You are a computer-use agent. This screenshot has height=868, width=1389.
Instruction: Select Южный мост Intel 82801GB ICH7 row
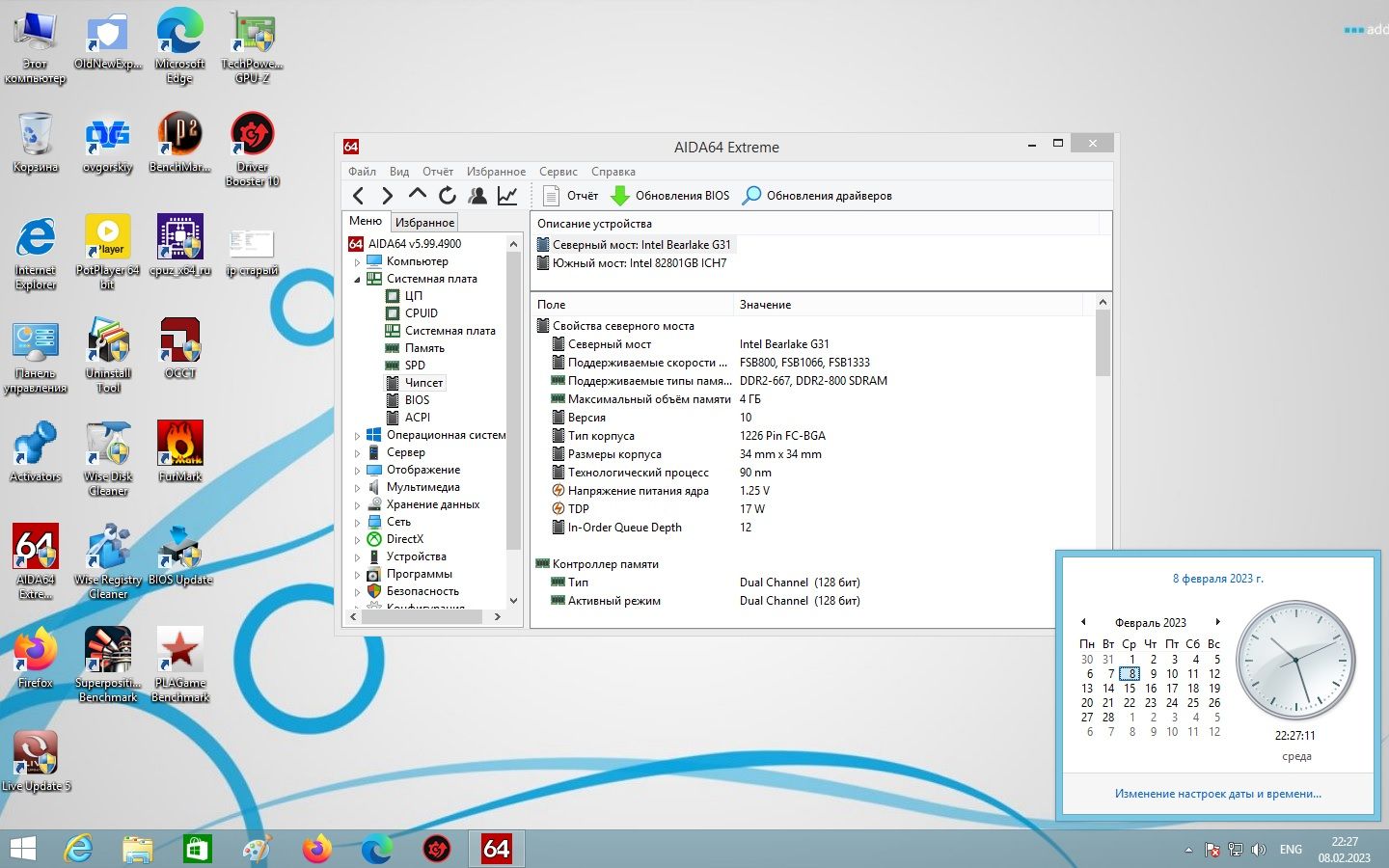(640, 263)
